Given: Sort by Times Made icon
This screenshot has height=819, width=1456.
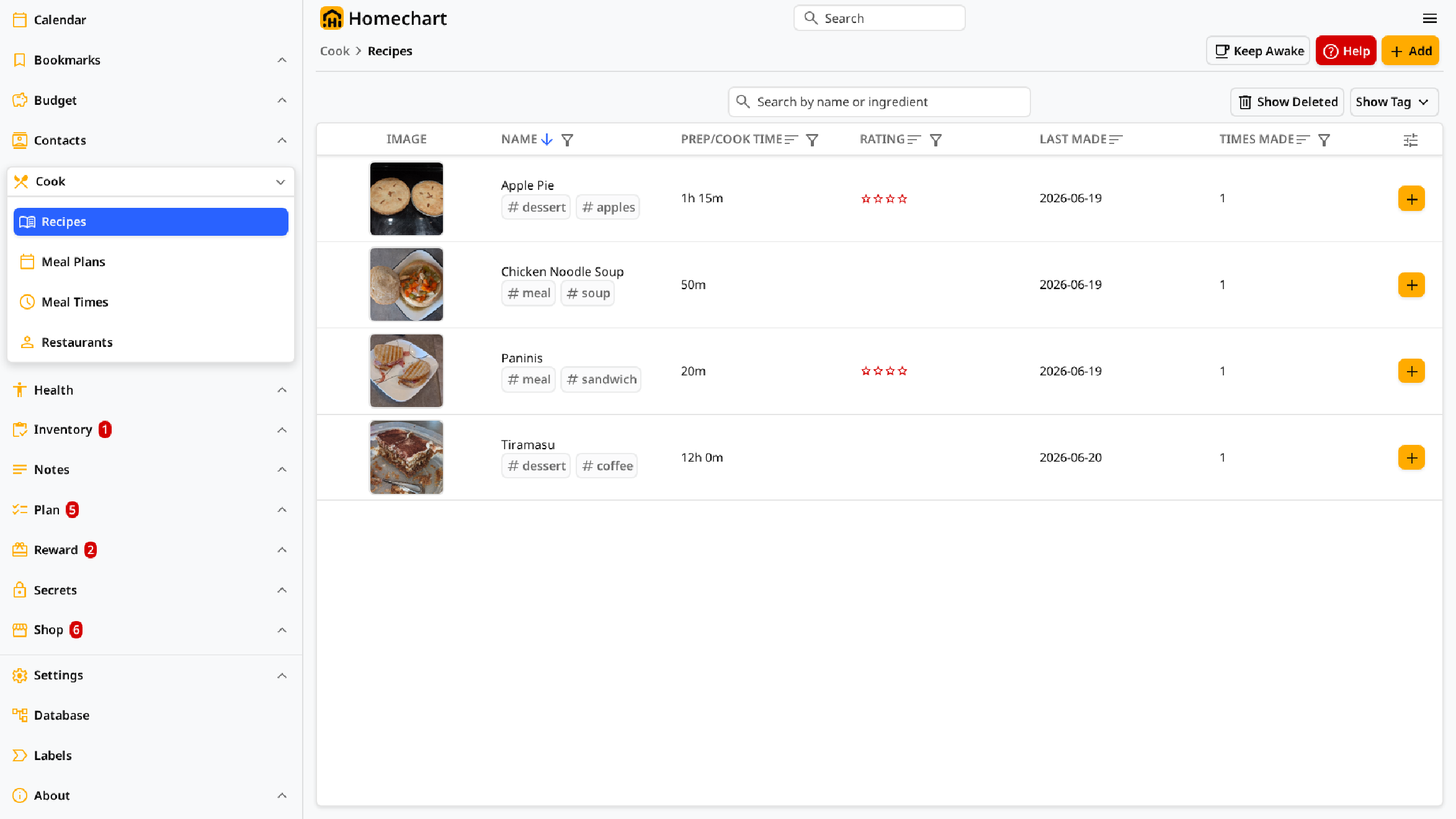Looking at the screenshot, I should 1303,140.
